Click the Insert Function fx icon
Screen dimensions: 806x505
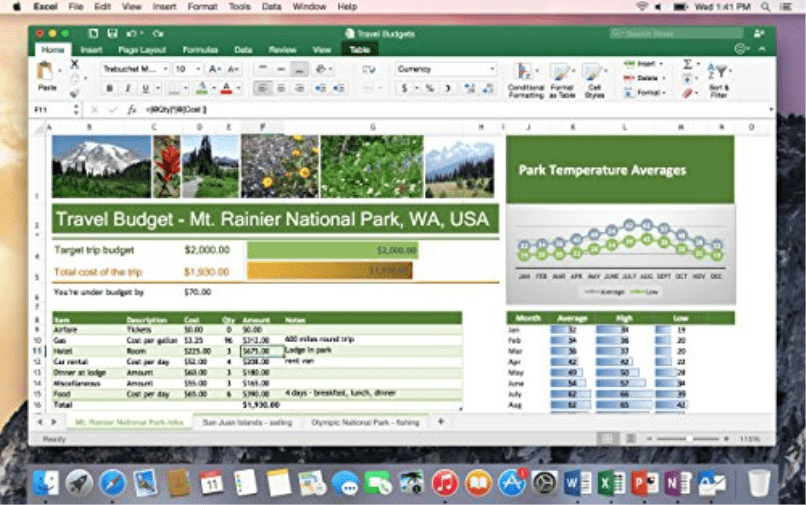pos(132,110)
